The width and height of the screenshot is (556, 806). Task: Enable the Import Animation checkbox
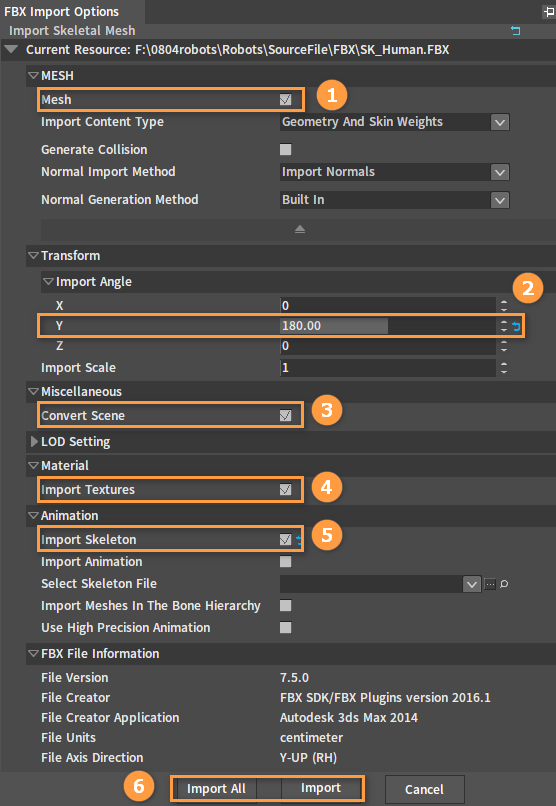pos(286,562)
